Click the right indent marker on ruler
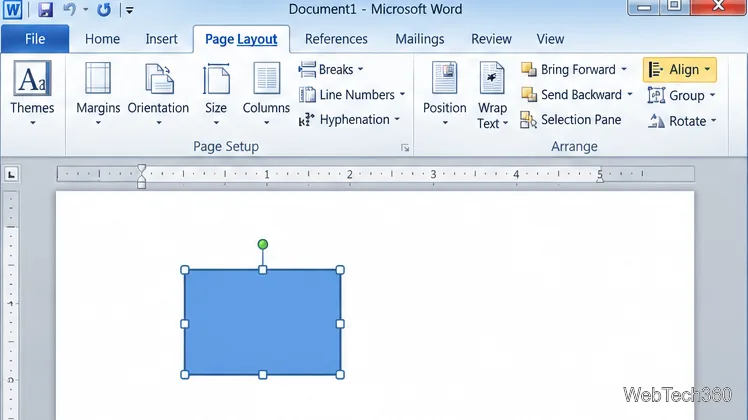 pyautogui.click(x=600, y=179)
